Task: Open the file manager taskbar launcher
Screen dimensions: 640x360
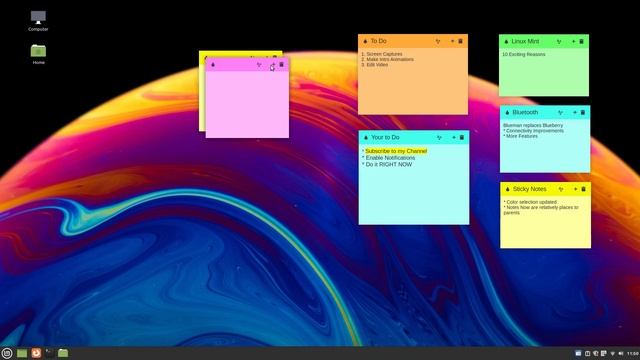Action: (x=63, y=353)
